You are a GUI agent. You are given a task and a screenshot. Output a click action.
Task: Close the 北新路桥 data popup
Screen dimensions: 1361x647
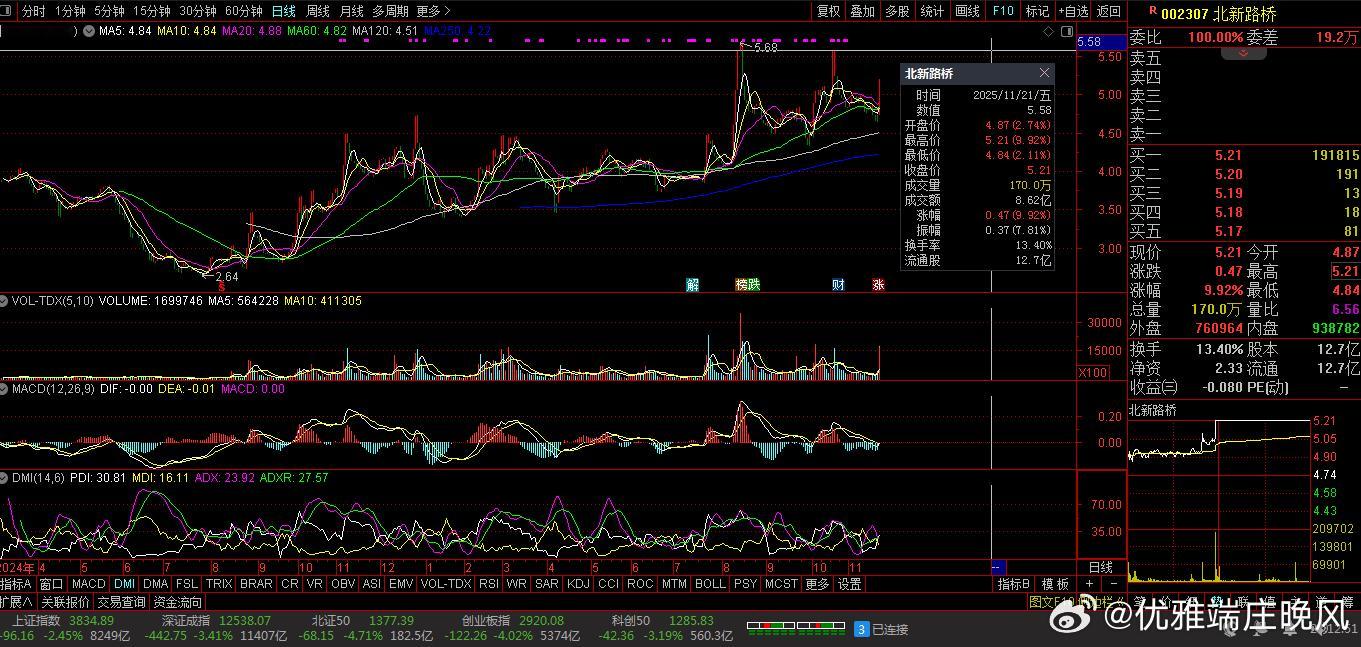pyautogui.click(x=1045, y=73)
